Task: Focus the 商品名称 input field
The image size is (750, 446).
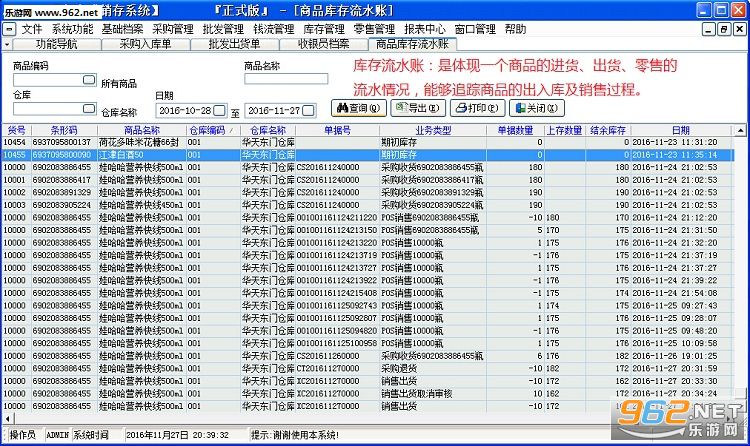Action: point(286,79)
